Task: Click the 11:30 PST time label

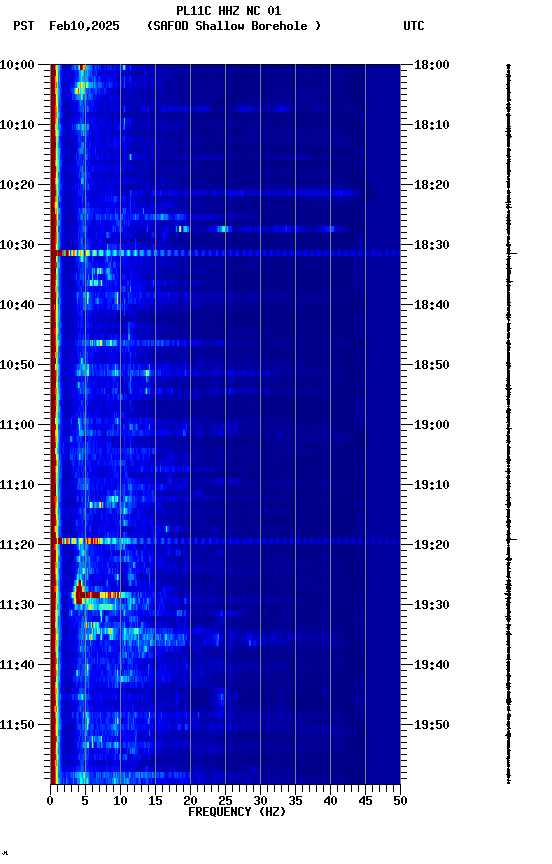Action: [17, 605]
